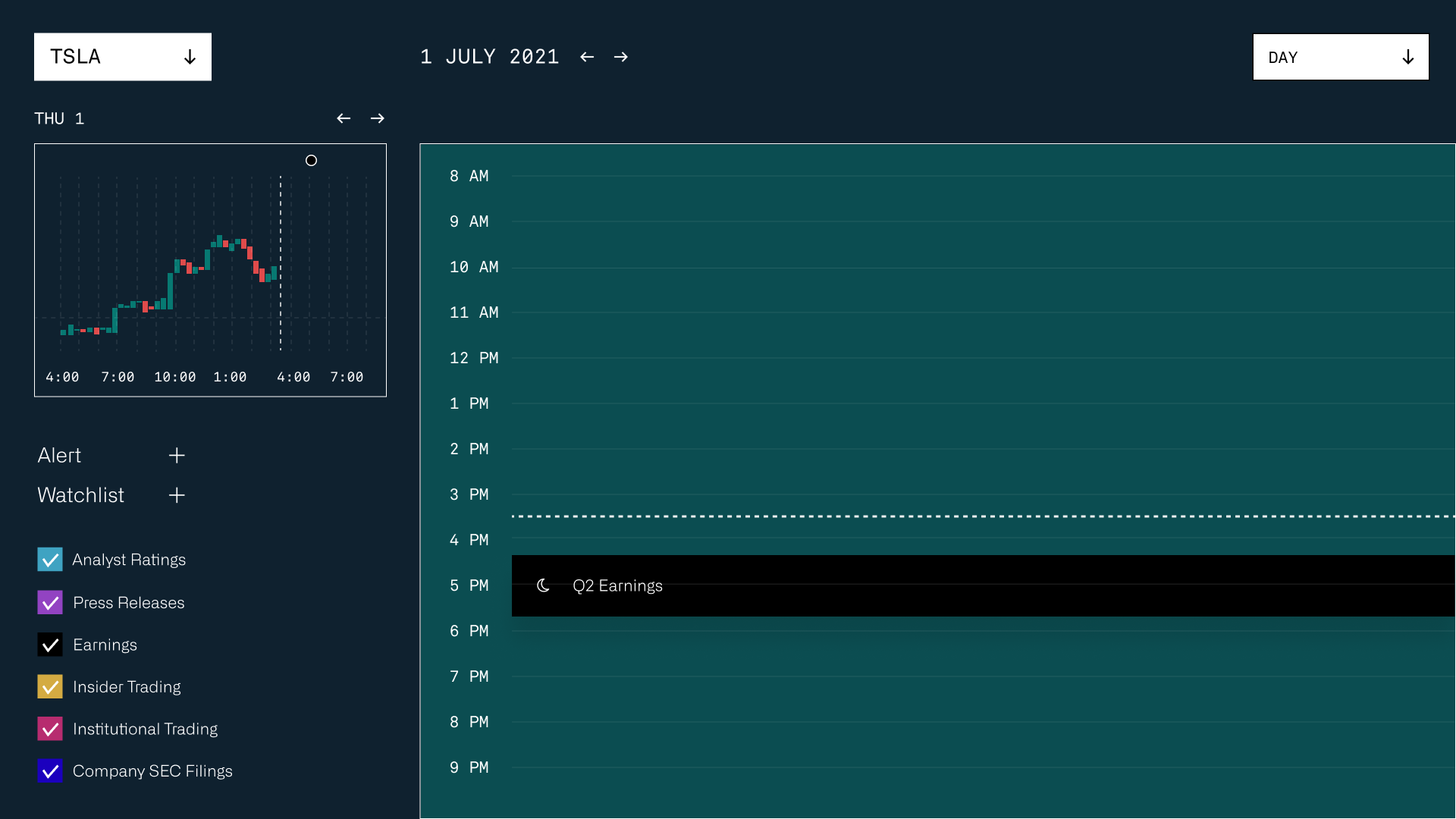Click the circle marker on the chart
The width and height of the screenshot is (1456, 819).
pyautogui.click(x=311, y=160)
